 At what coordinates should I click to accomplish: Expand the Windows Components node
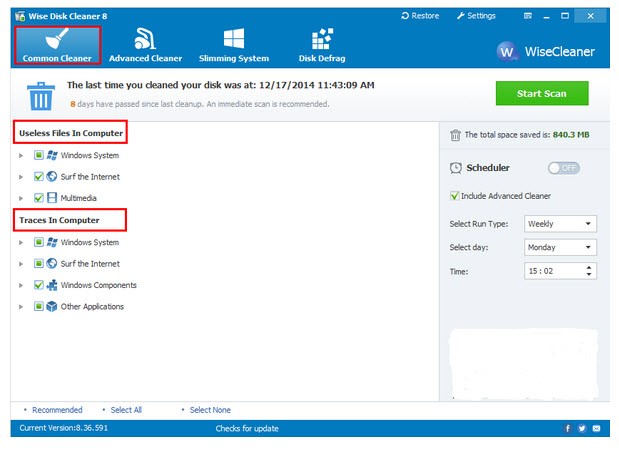click(21, 285)
